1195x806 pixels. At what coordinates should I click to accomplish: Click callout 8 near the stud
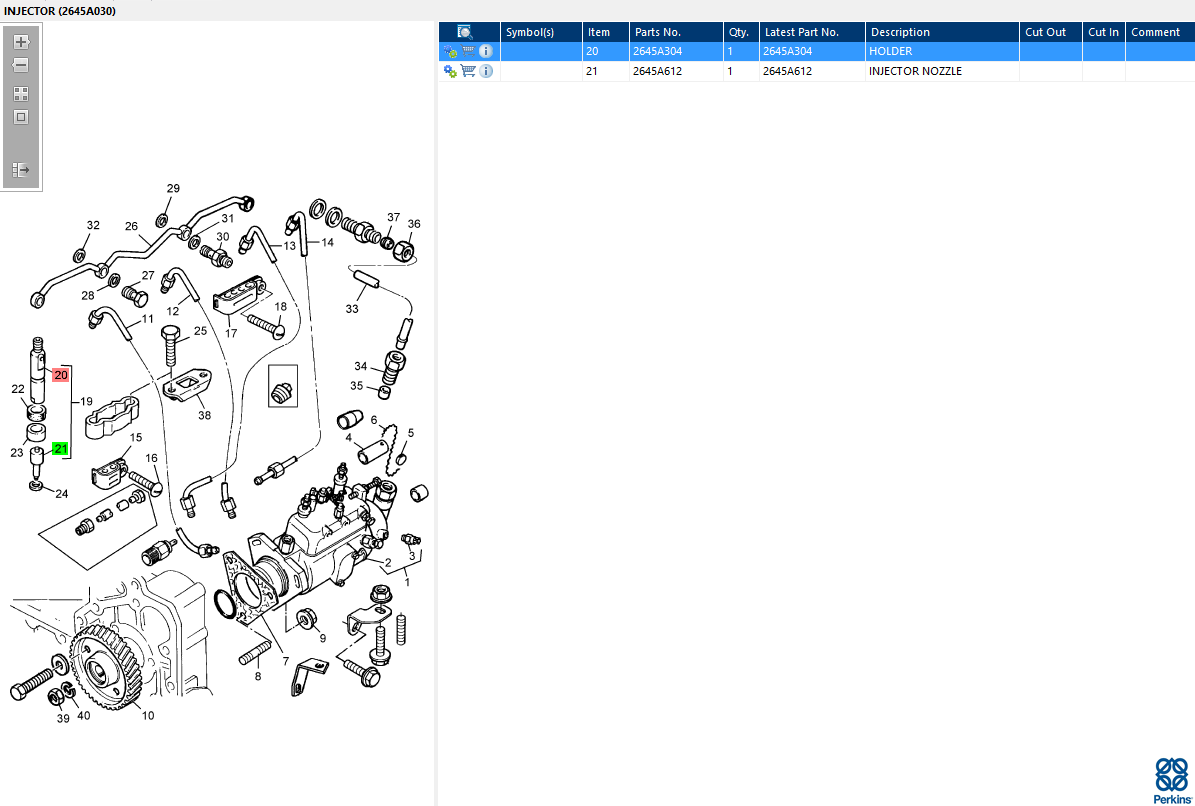click(x=258, y=676)
